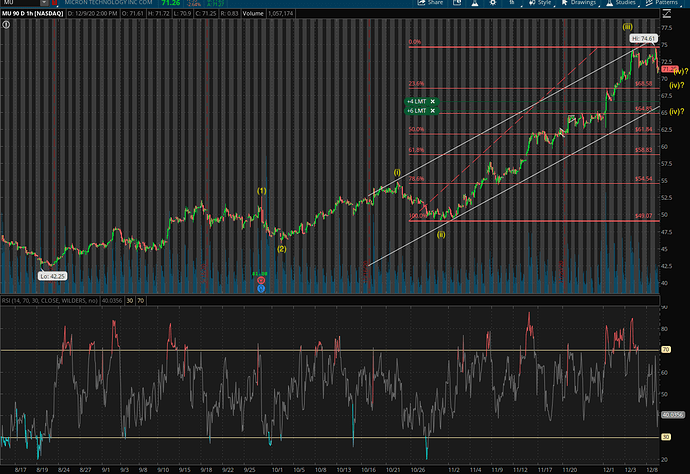Click the 100.0% Fibonacci level label
Viewport: 690px width, 474px height.
coord(418,216)
